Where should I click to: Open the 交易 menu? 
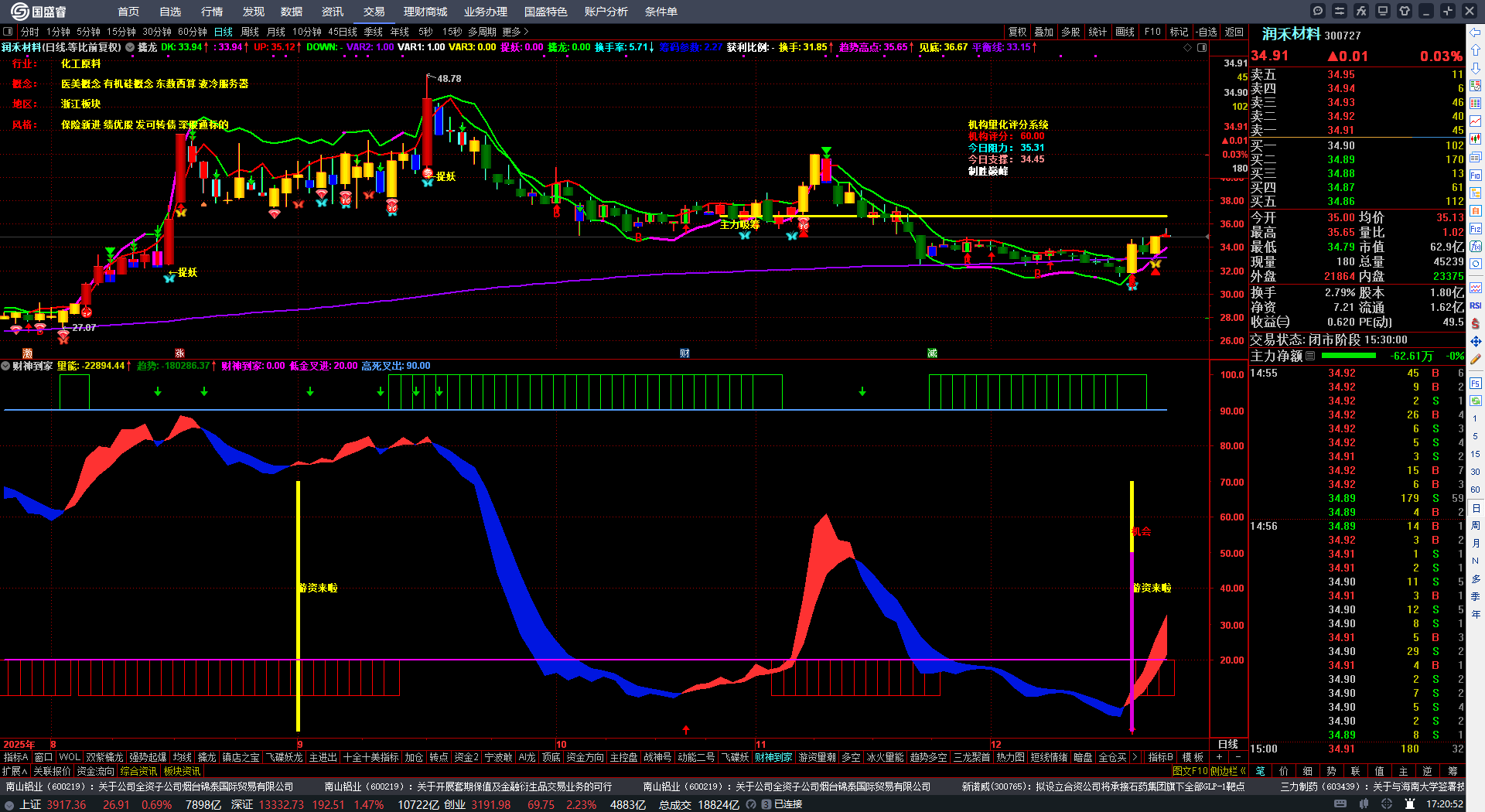tap(374, 12)
